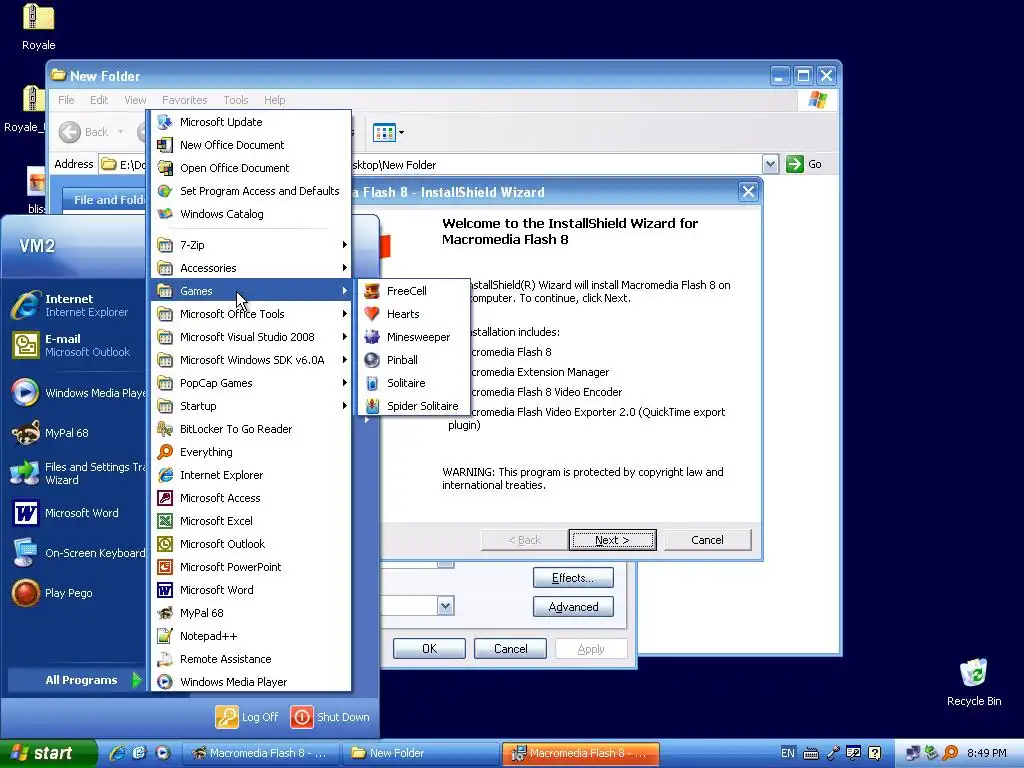This screenshot has height=768, width=1024.
Task: Click the EN language indicator in taskbar
Action: pos(788,753)
